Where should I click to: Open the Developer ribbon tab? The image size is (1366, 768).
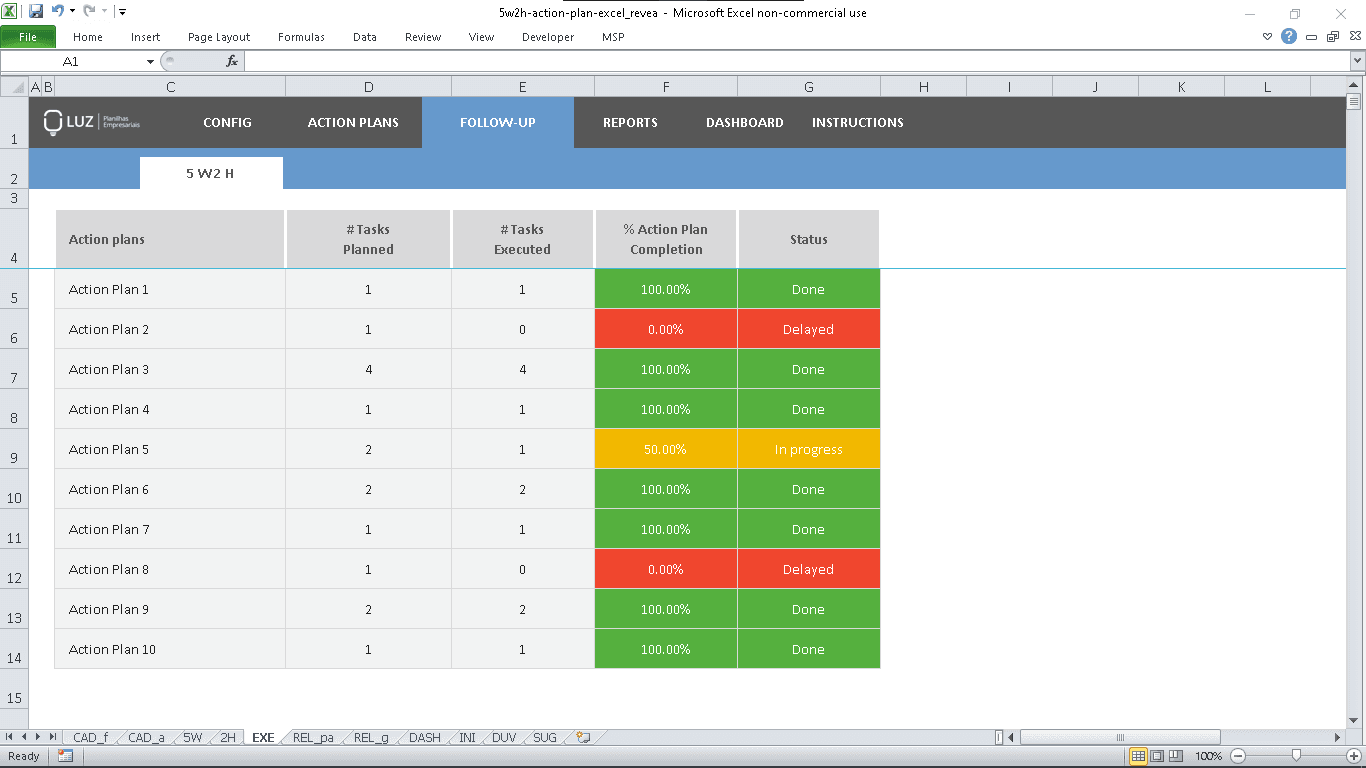point(548,37)
